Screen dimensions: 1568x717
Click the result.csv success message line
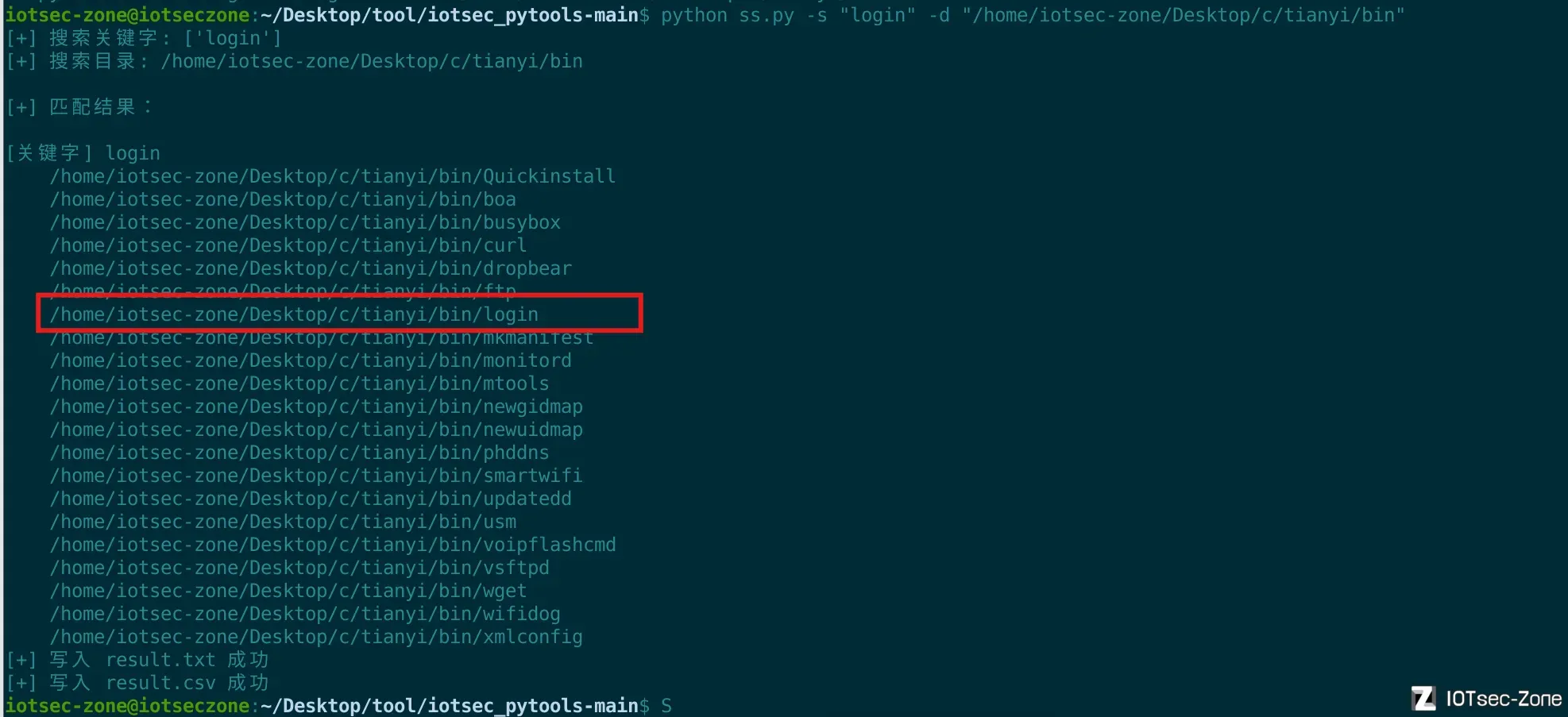(137, 683)
